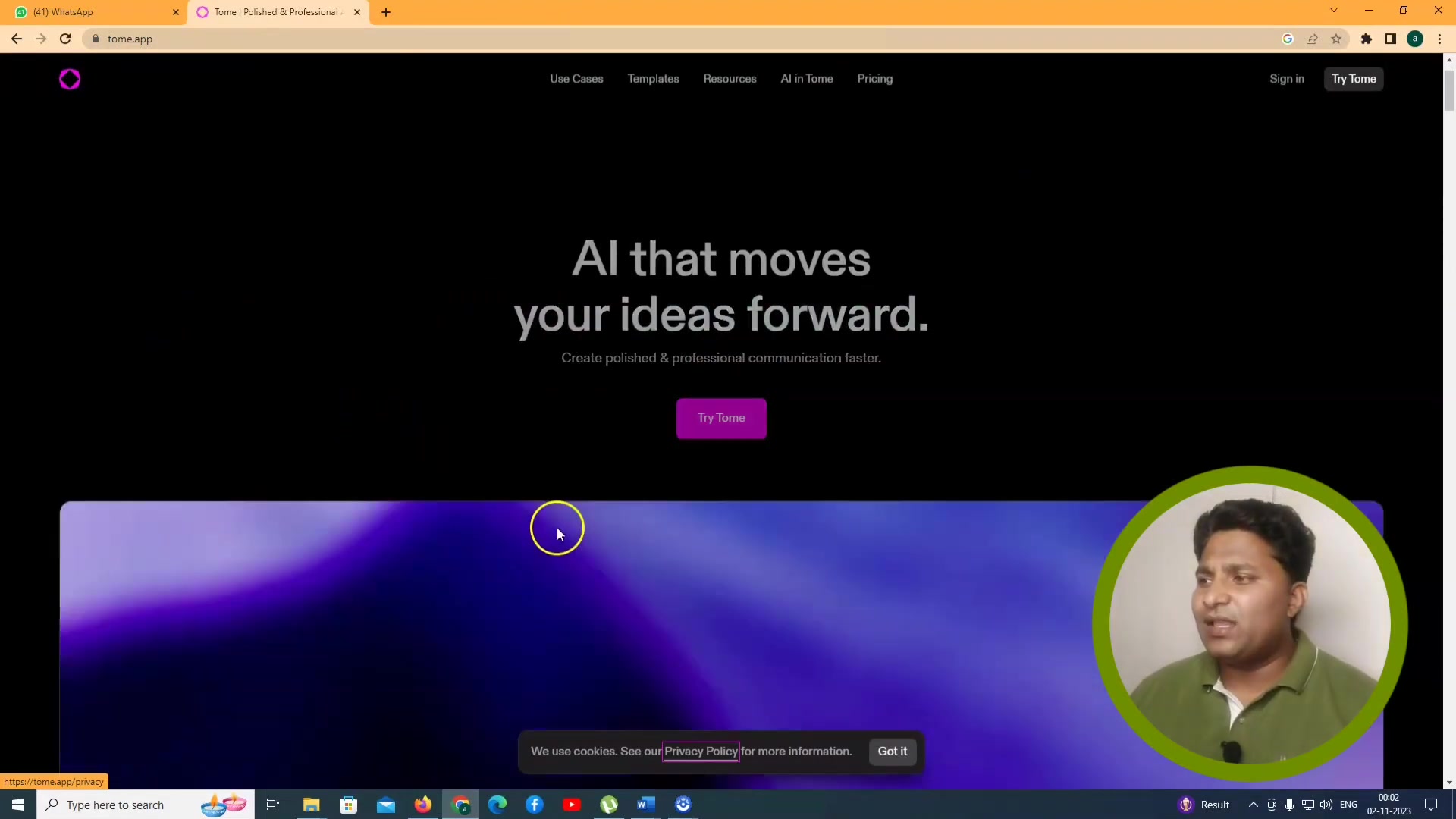Reload the tome.app page

click(x=65, y=39)
